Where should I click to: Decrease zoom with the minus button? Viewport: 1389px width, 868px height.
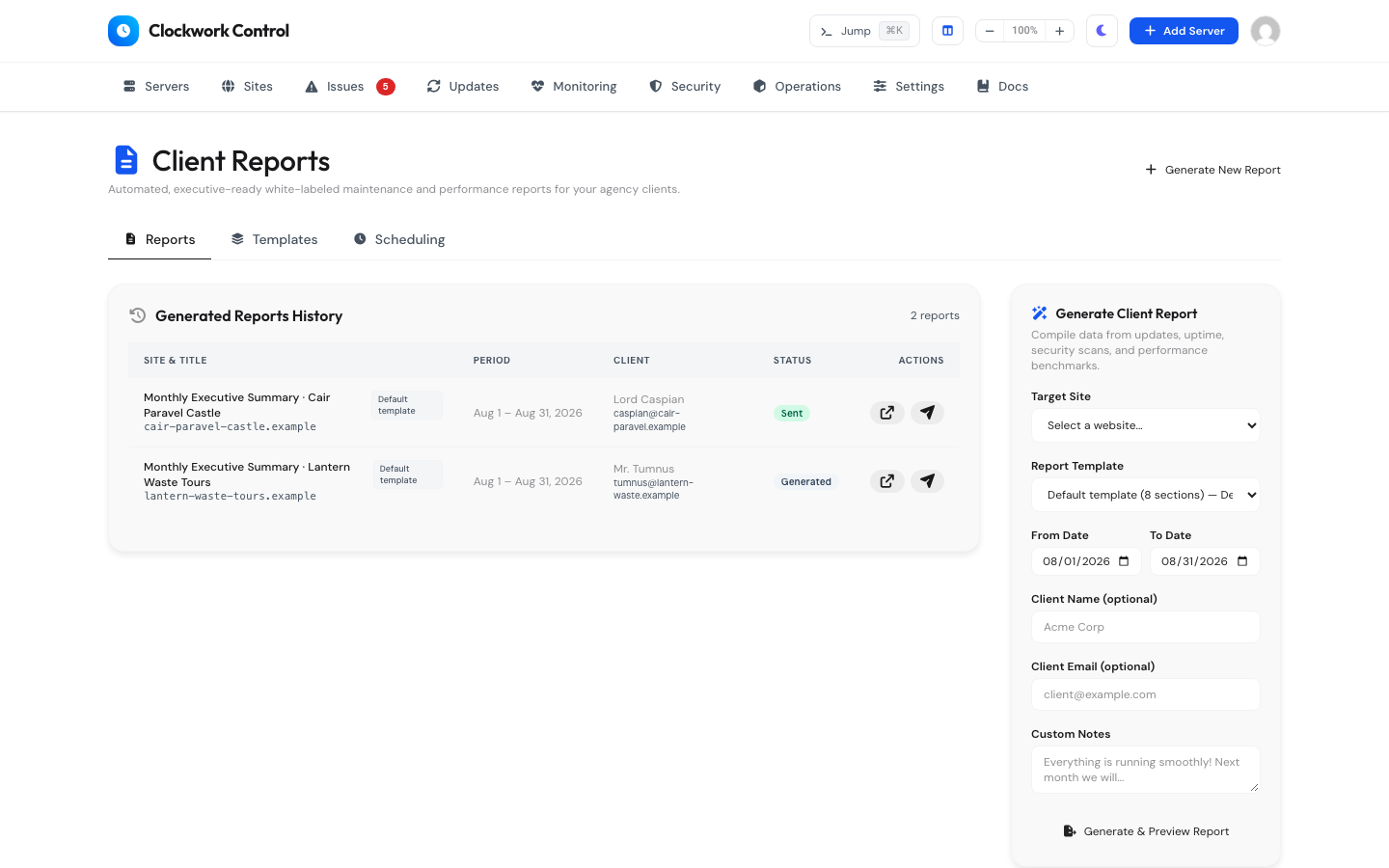tap(990, 31)
